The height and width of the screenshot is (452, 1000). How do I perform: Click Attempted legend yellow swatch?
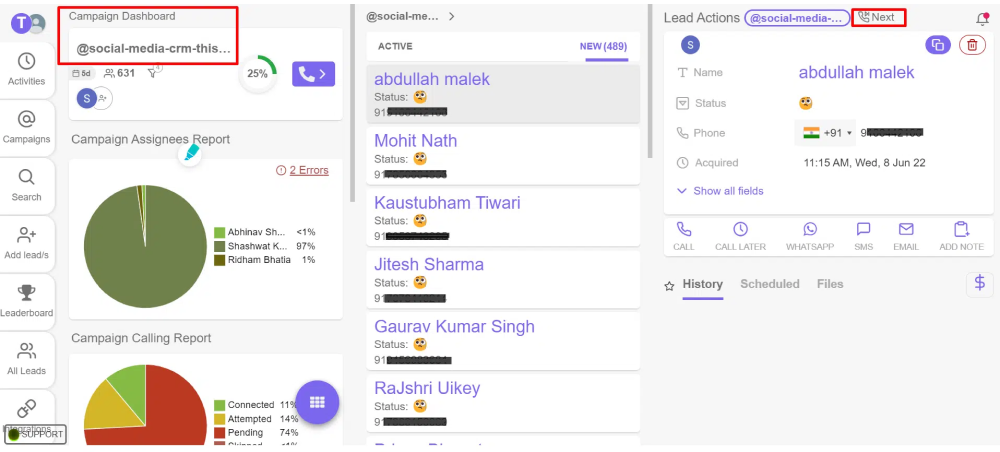pyautogui.click(x=219, y=419)
